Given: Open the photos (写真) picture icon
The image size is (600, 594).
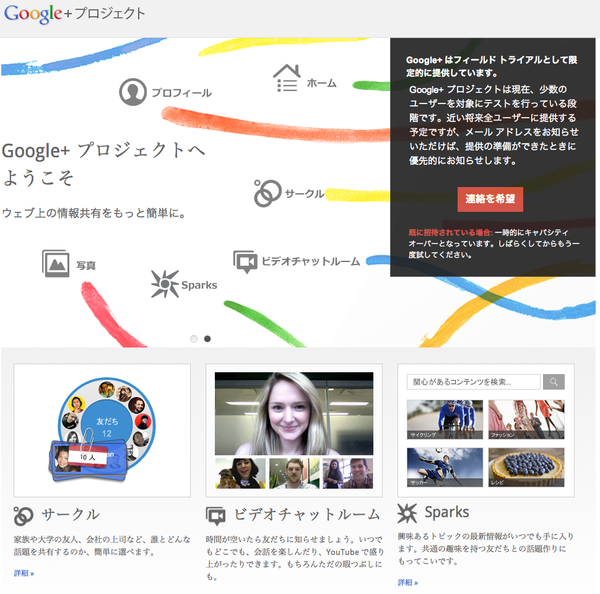Looking at the screenshot, I should (x=56, y=263).
